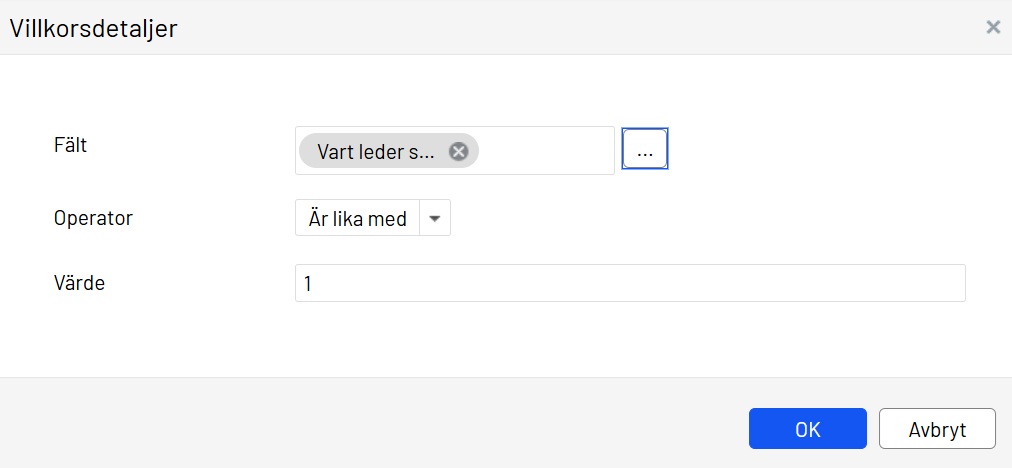Screen dimensions: 1012x468
Task: Click the blank dialog body above the Fält row
Action: (500, 90)
